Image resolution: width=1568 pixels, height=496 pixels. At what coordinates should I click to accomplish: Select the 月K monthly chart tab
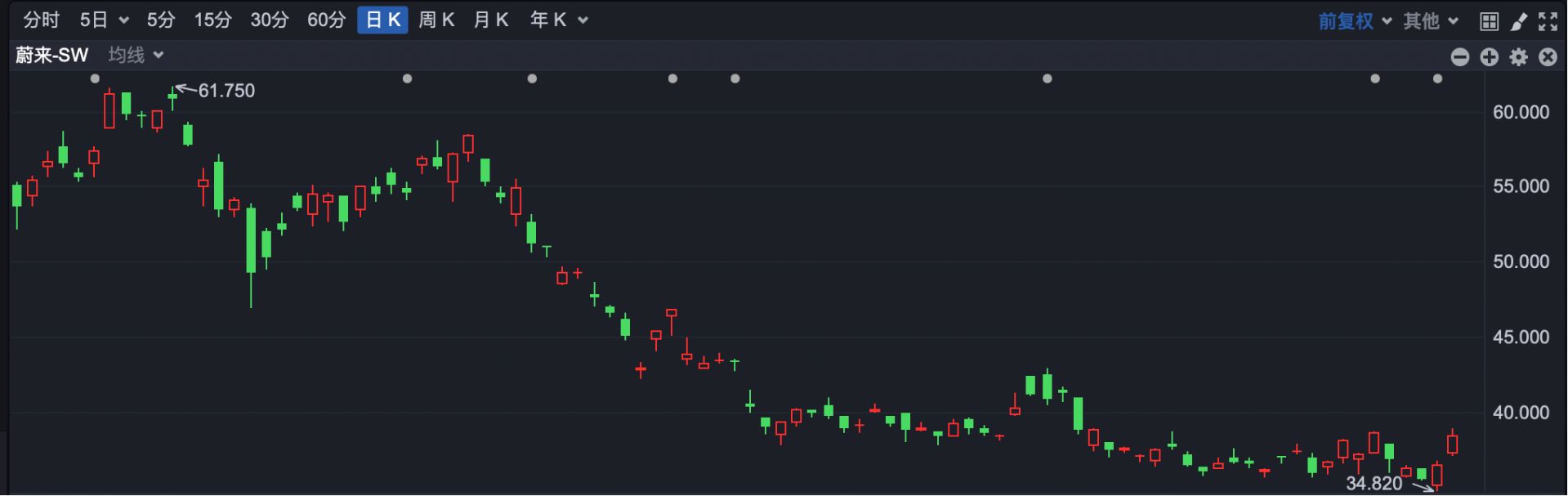pyautogui.click(x=490, y=20)
